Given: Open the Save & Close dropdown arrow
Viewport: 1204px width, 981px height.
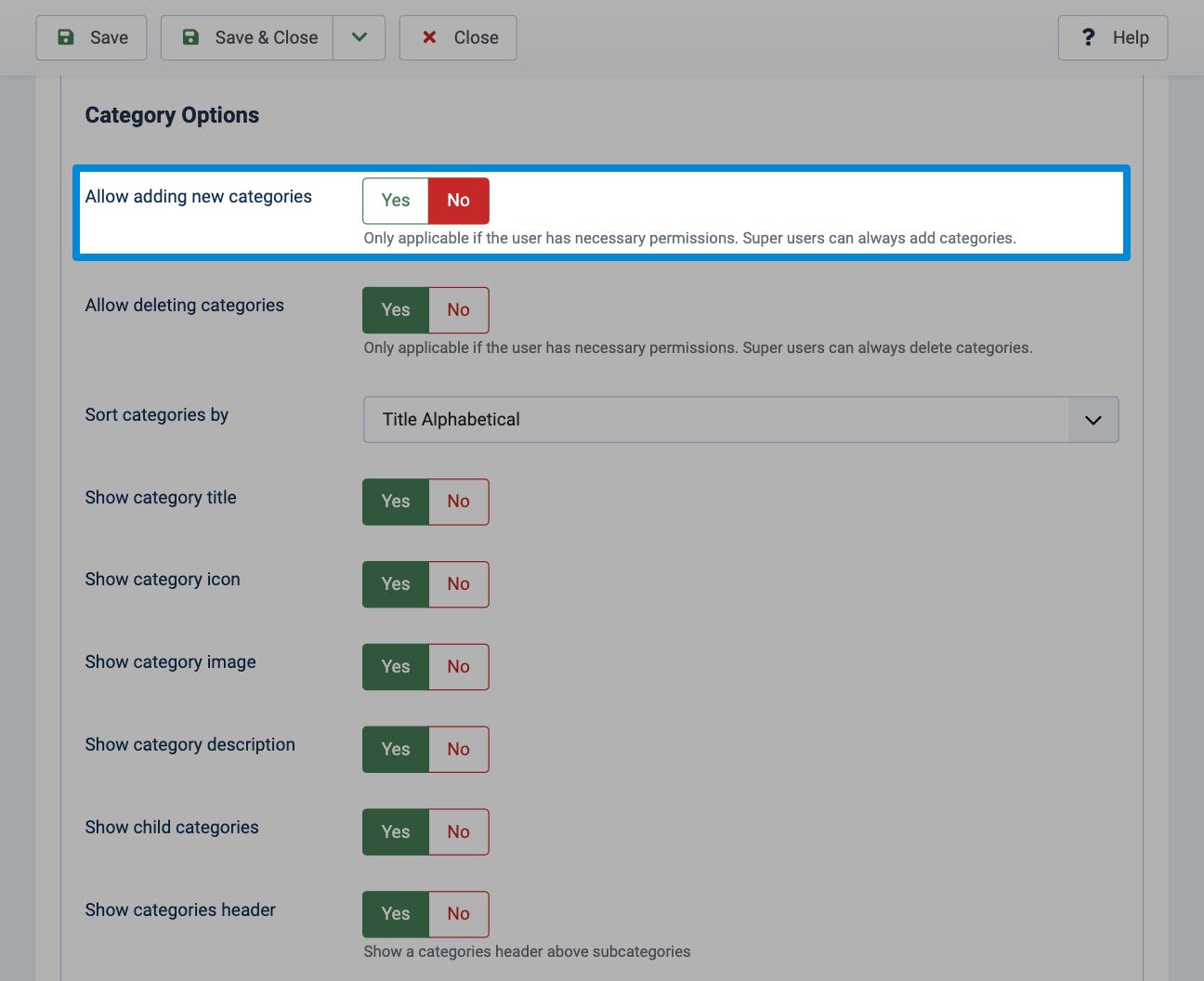Looking at the screenshot, I should [x=360, y=38].
